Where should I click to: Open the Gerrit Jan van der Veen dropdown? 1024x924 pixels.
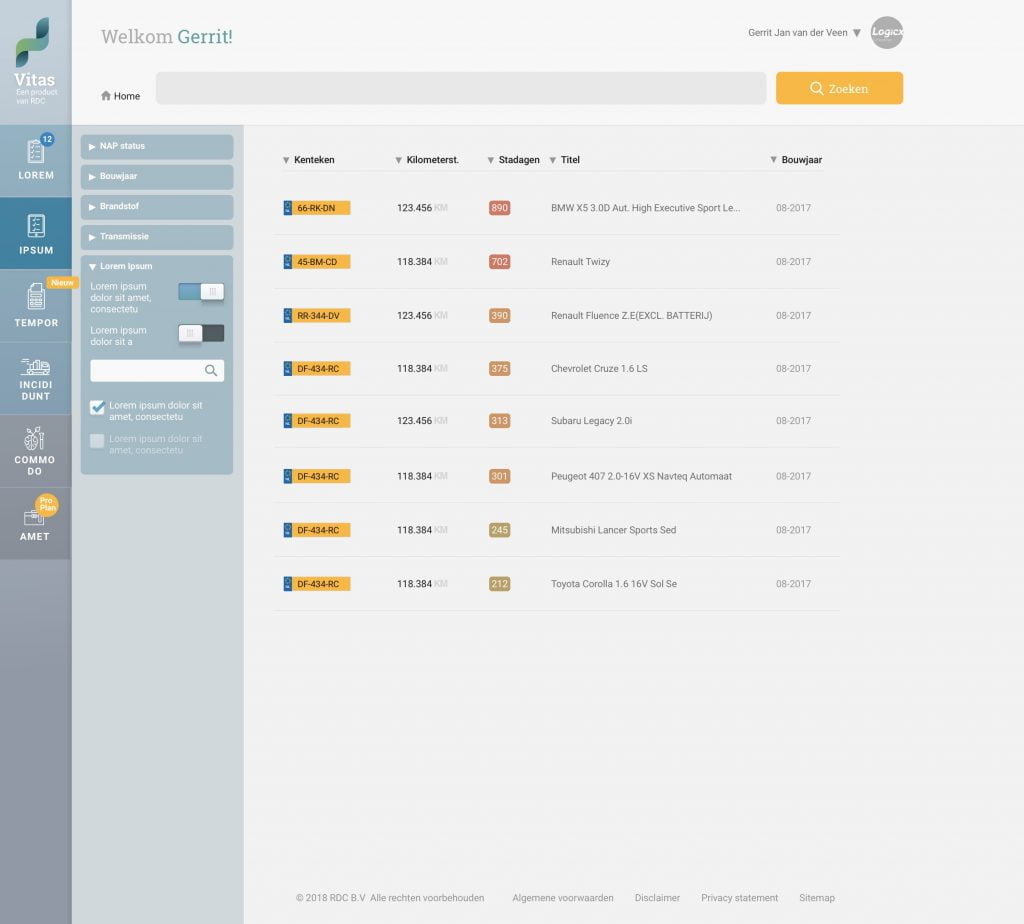coord(805,33)
